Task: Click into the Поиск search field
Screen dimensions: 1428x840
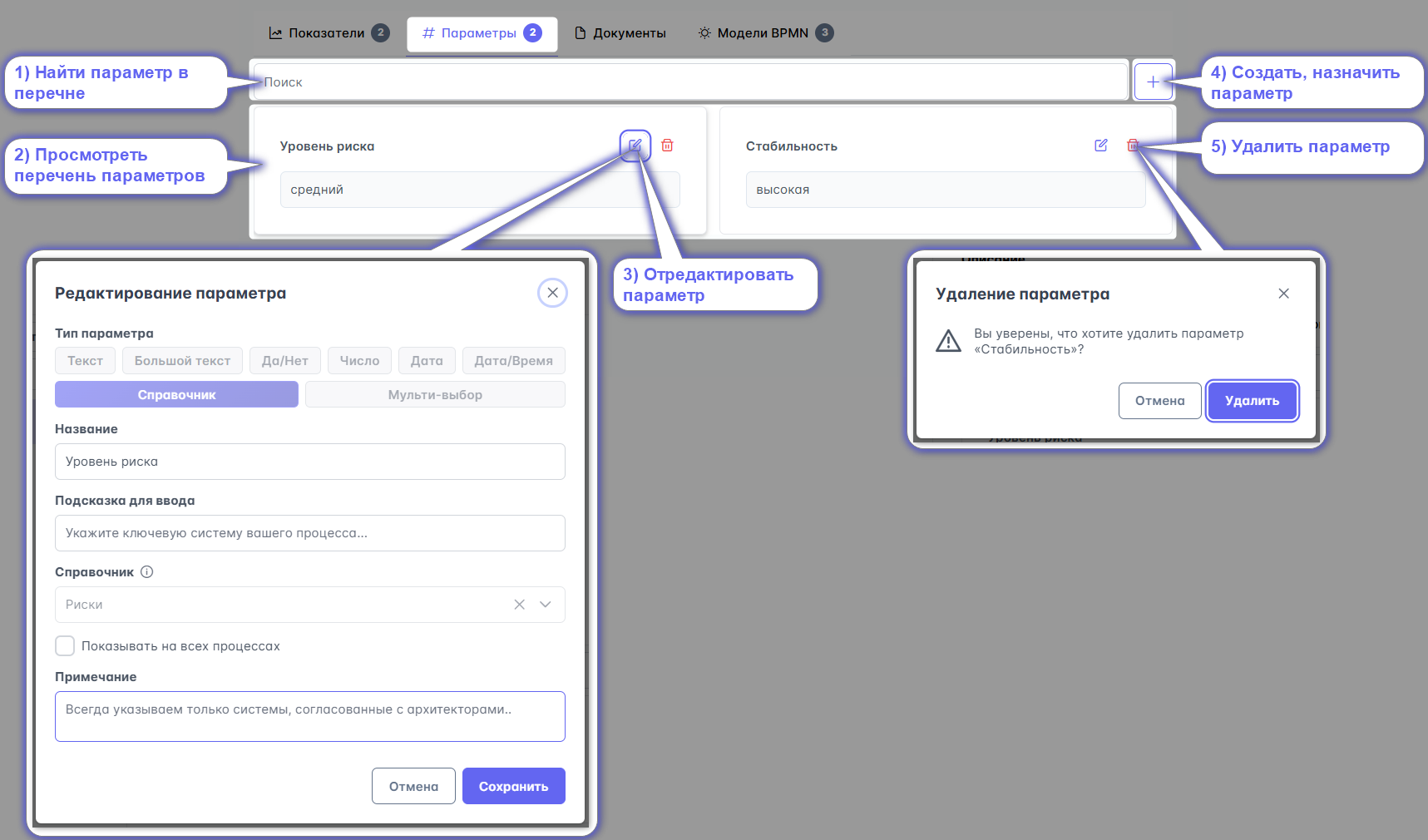Action: coord(690,82)
